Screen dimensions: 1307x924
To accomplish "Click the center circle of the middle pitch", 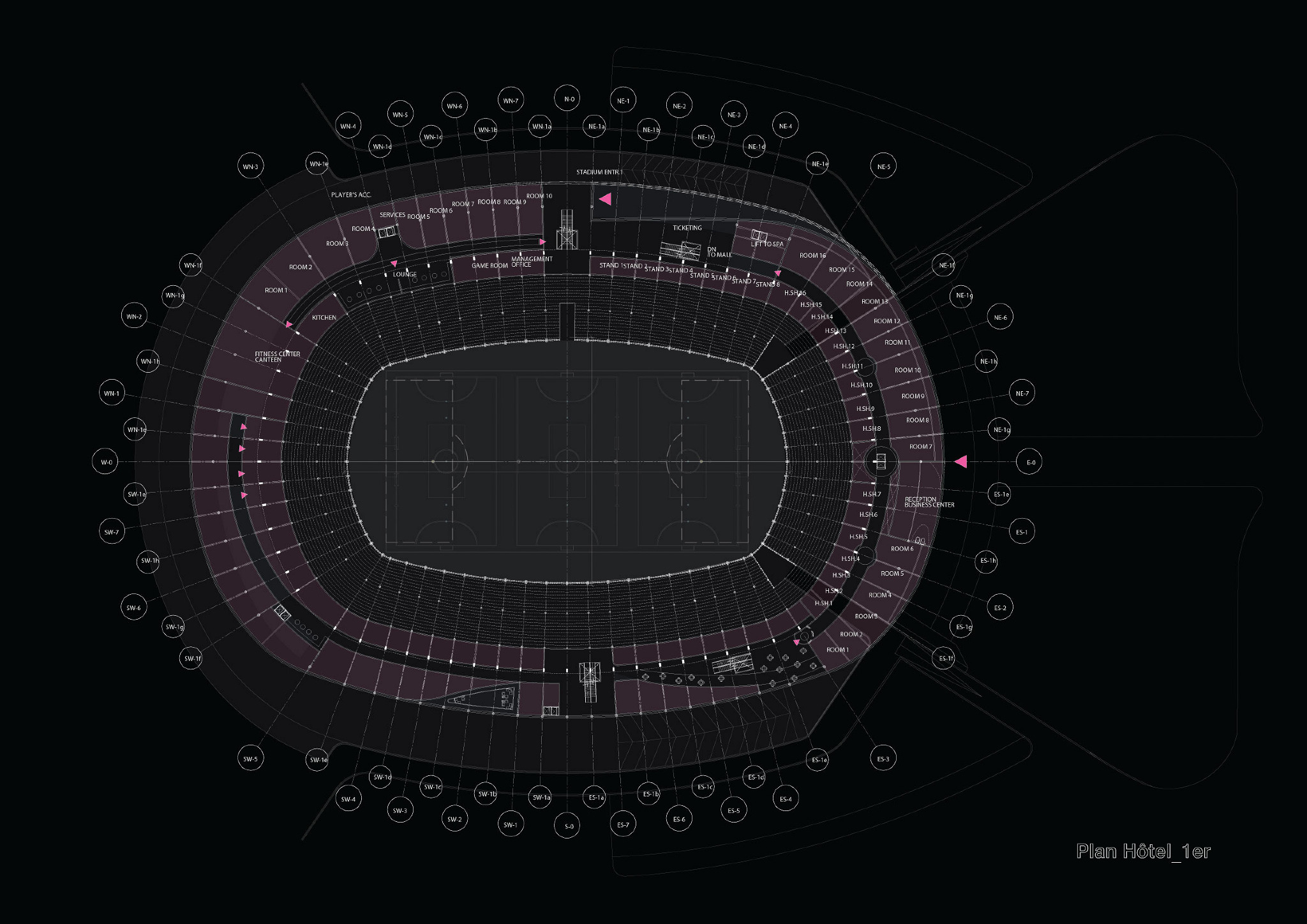I will 567,461.
